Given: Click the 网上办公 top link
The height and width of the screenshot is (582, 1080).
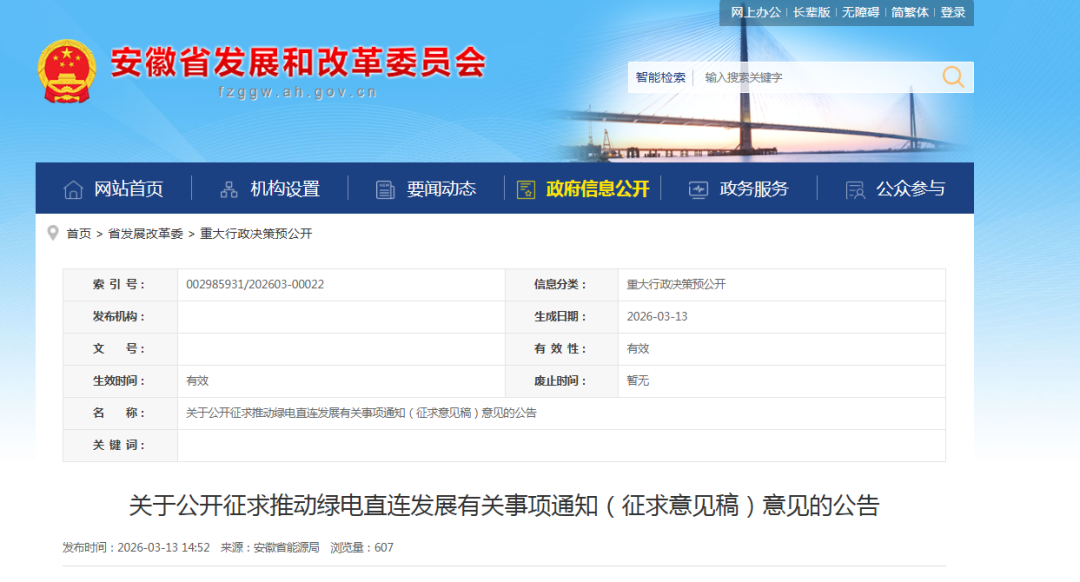Looking at the screenshot, I should point(755,12).
